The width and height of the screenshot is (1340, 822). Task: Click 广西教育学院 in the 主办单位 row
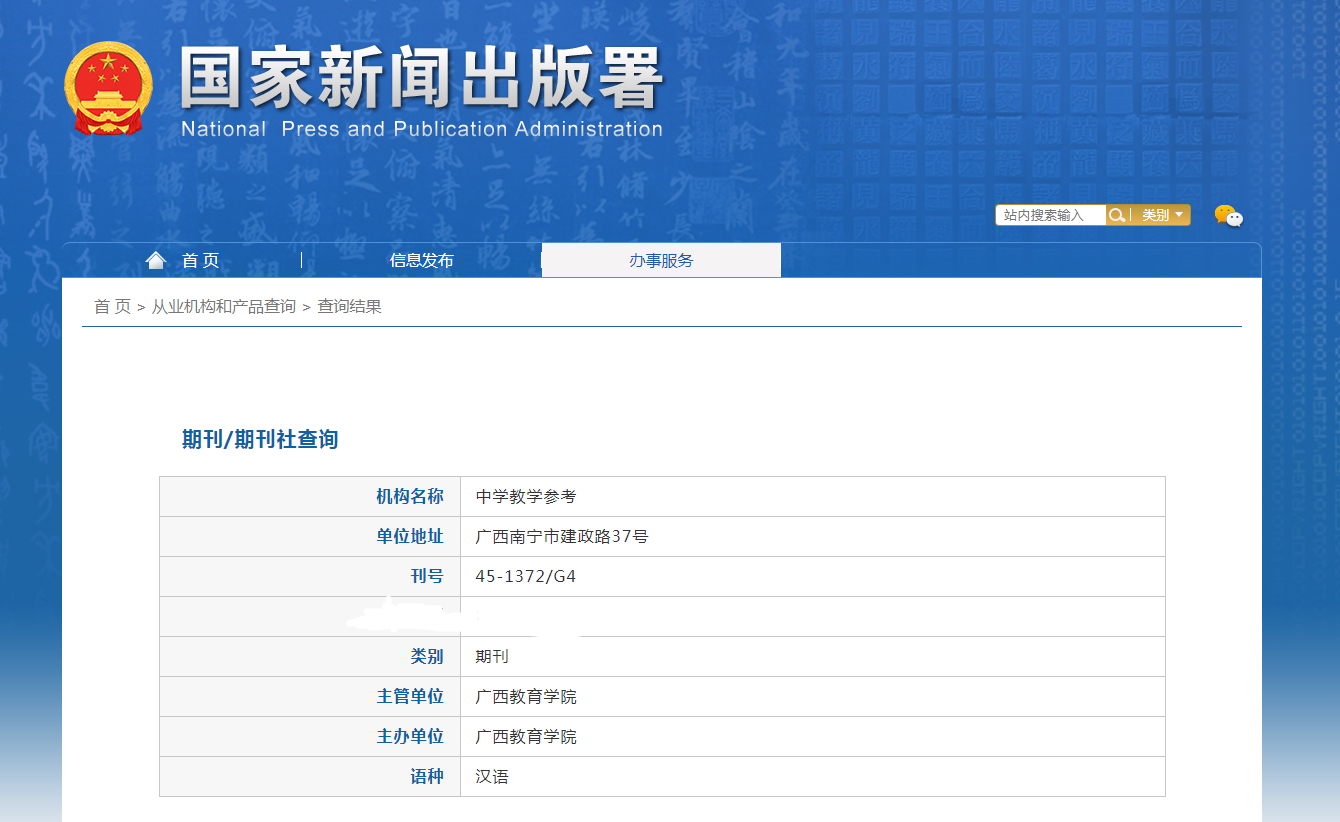click(x=526, y=737)
